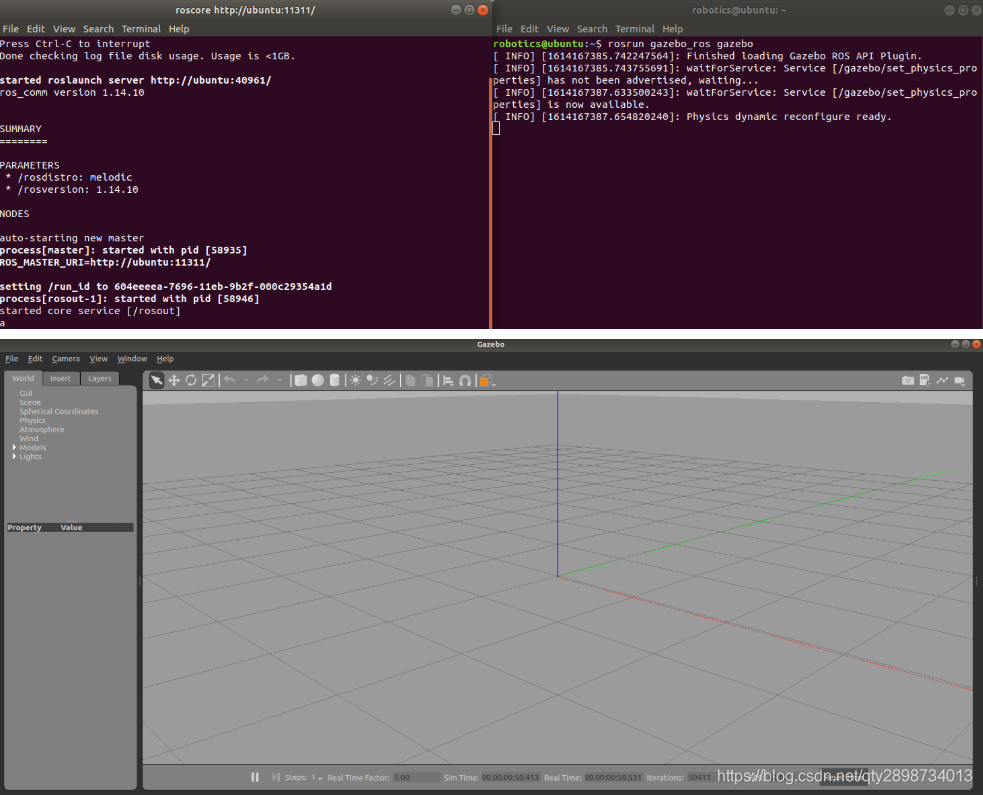Image resolution: width=983 pixels, height=795 pixels.
Task: Open the Gazebo Camera menu
Action: [66, 359]
